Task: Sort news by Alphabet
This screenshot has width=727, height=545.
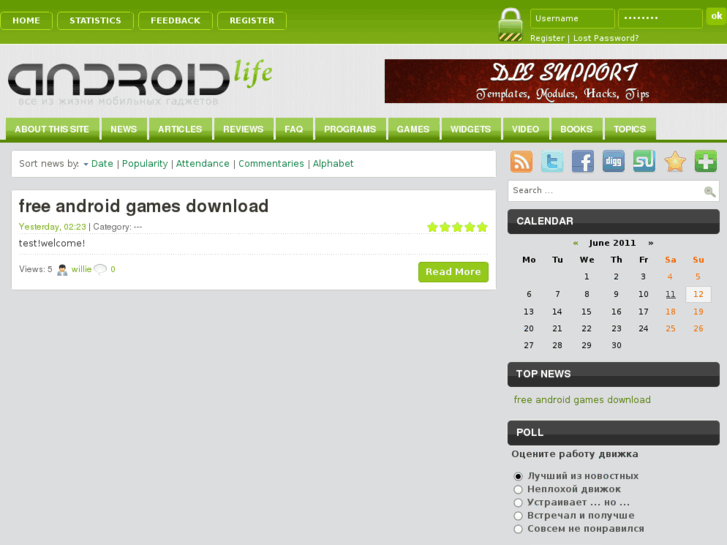Action: point(333,163)
